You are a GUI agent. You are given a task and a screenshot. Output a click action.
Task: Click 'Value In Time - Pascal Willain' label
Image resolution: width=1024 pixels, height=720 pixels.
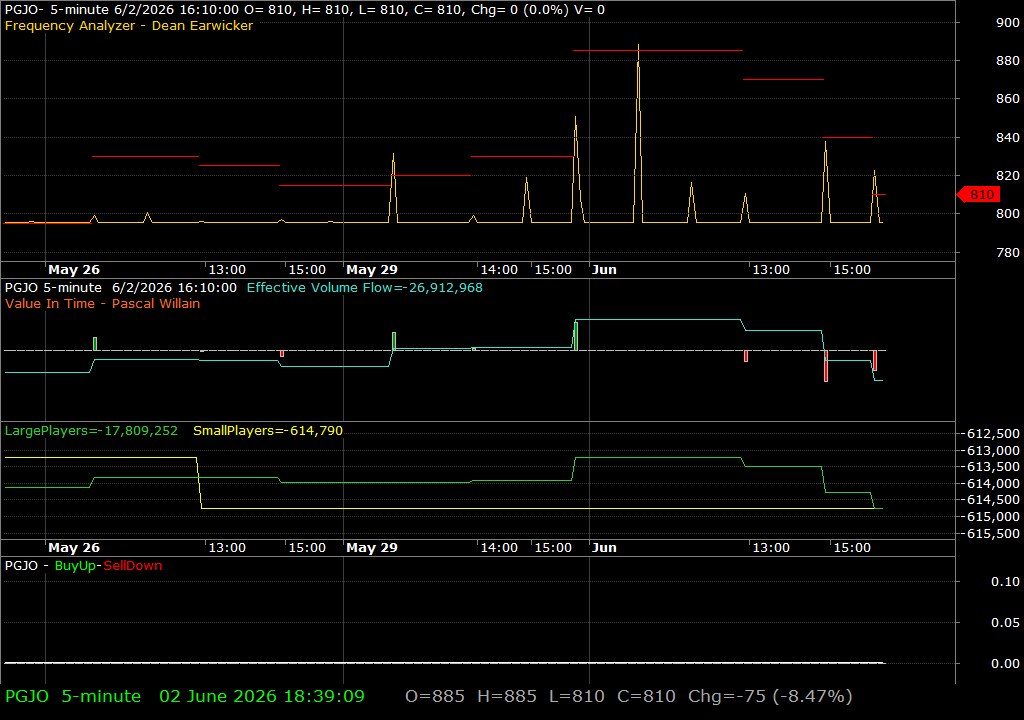click(103, 304)
